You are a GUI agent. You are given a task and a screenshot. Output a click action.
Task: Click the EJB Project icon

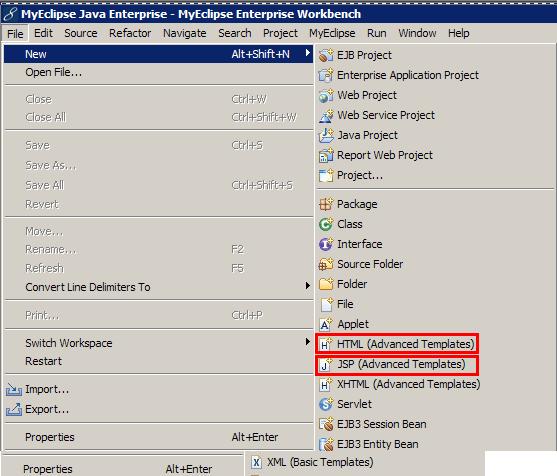[x=326, y=55]
